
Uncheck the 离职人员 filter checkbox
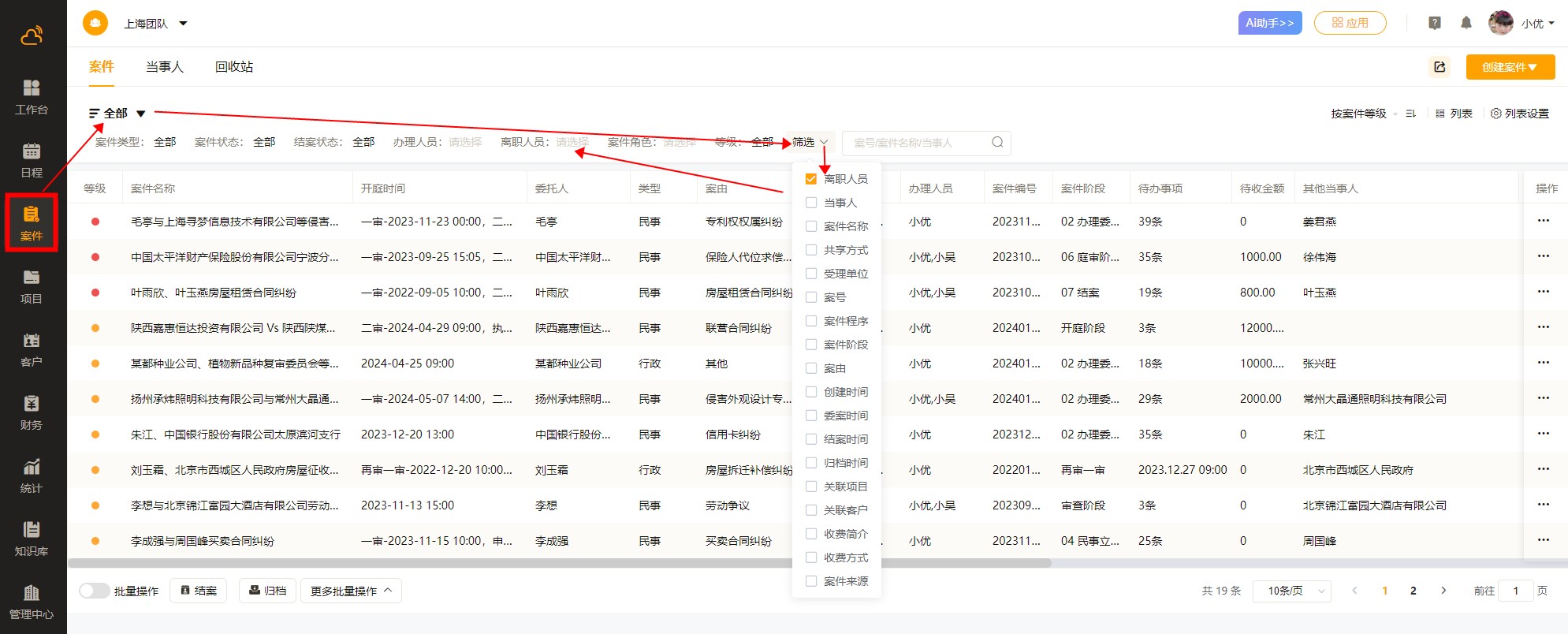pos(810,179)
